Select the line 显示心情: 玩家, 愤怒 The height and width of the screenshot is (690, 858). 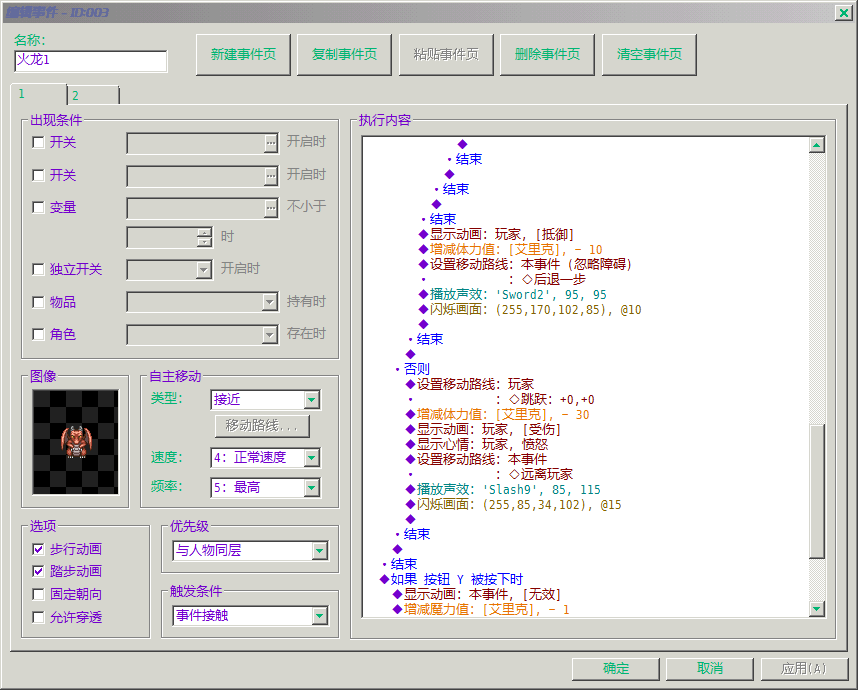click(x=477, y=444)
